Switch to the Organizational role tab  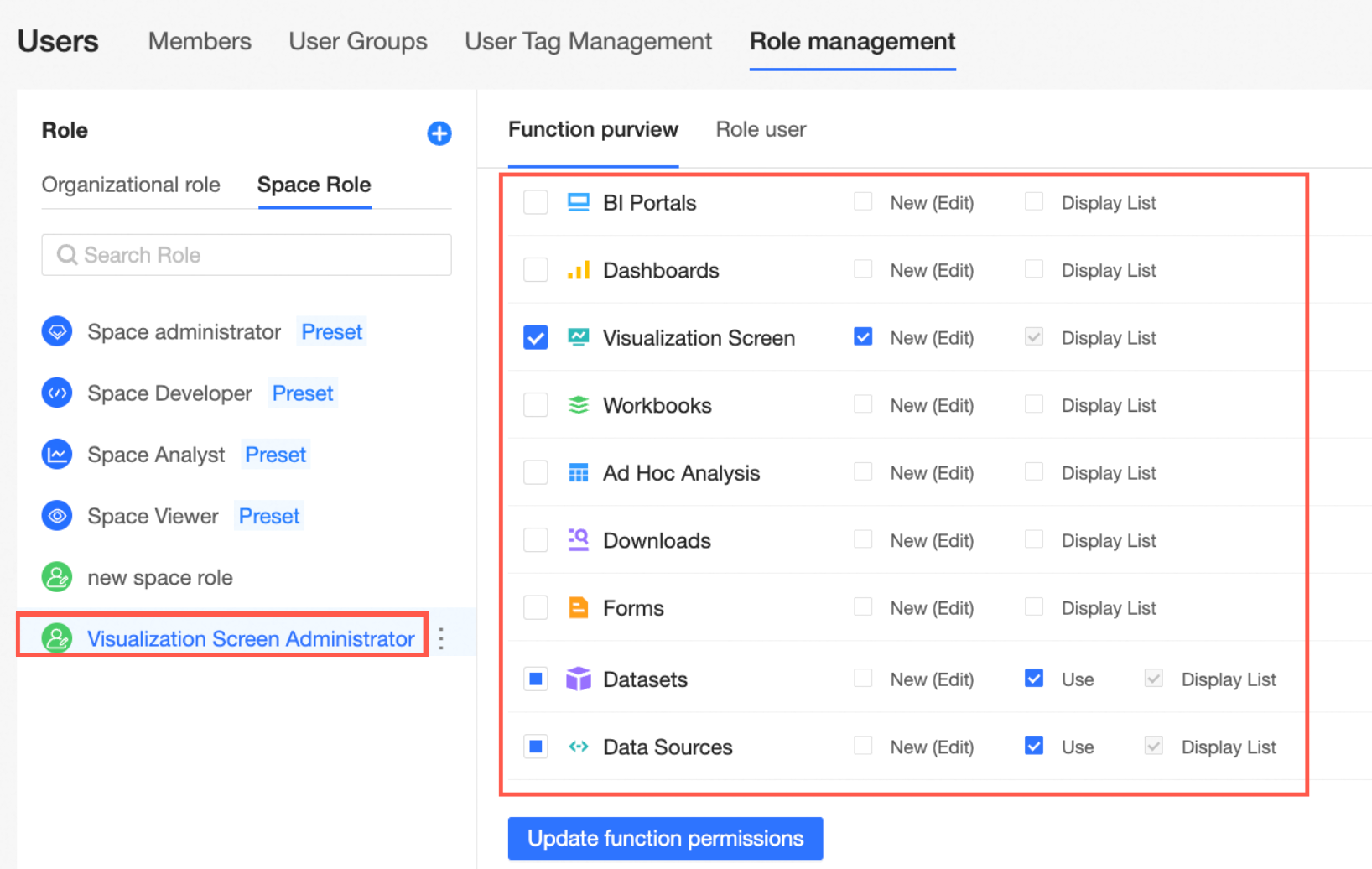point(131,185)
